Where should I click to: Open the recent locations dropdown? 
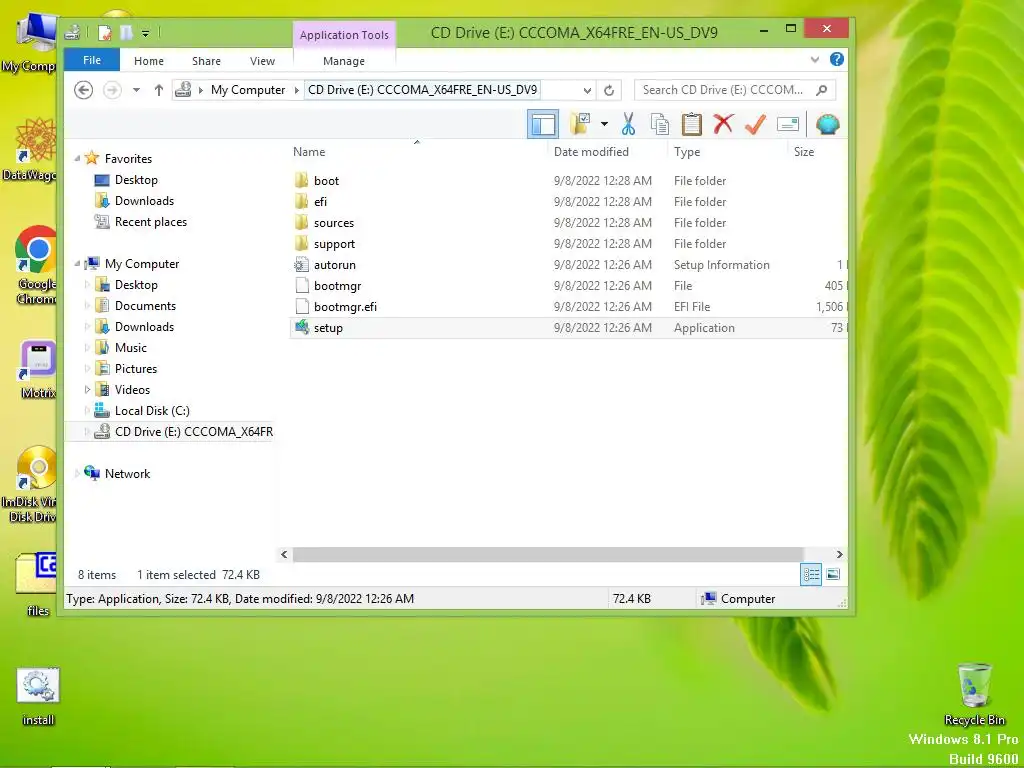tap(136, 90)
